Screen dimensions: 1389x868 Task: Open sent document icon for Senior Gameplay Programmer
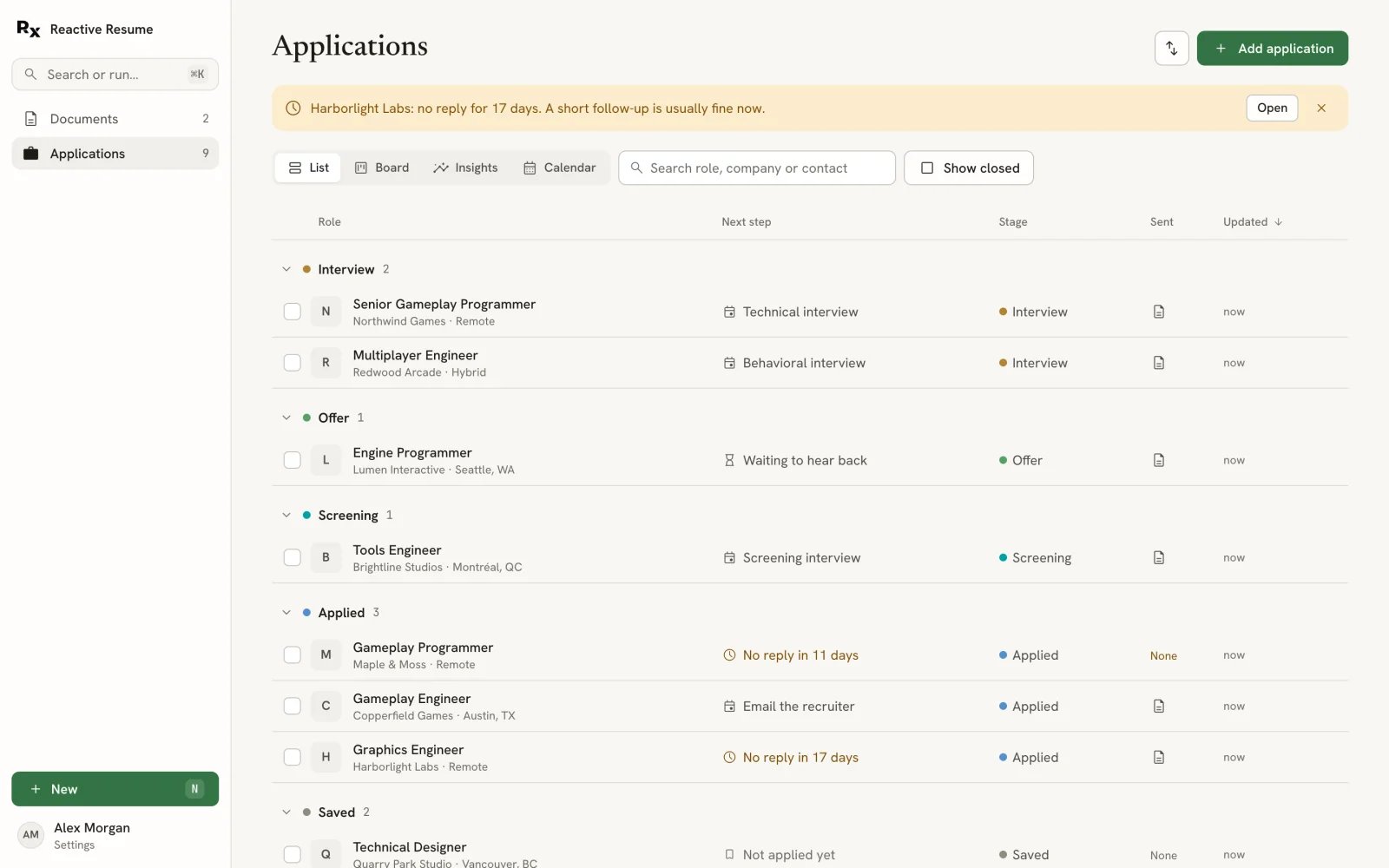1159,312
